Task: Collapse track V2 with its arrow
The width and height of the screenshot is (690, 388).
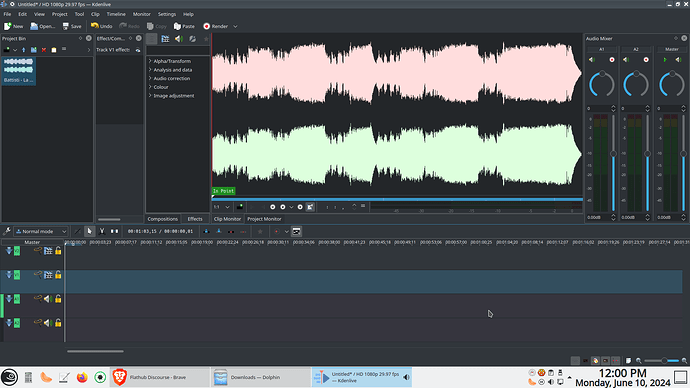Action: (x=9, y=251)
